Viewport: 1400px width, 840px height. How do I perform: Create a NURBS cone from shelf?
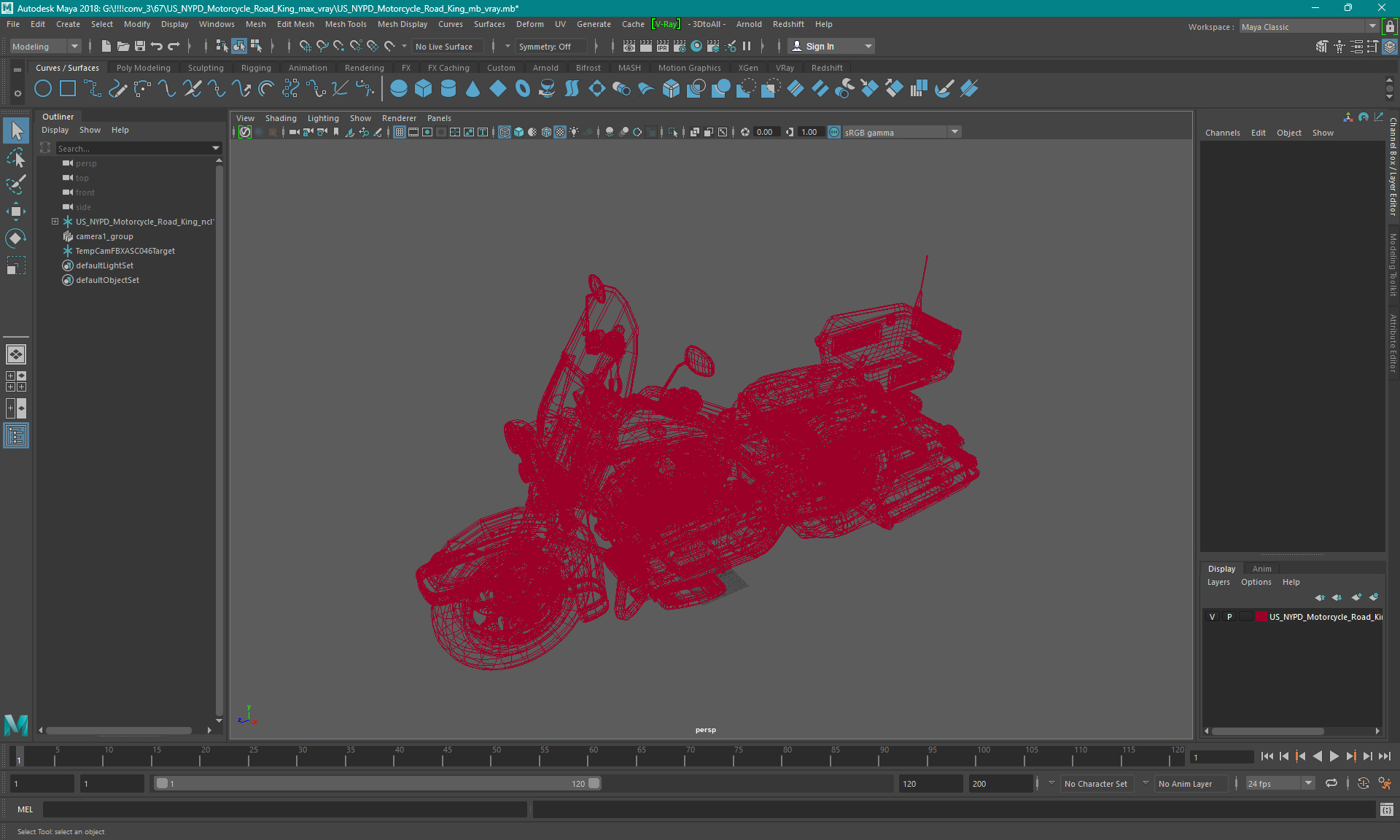pyautogui.click(x=473, y=89)
